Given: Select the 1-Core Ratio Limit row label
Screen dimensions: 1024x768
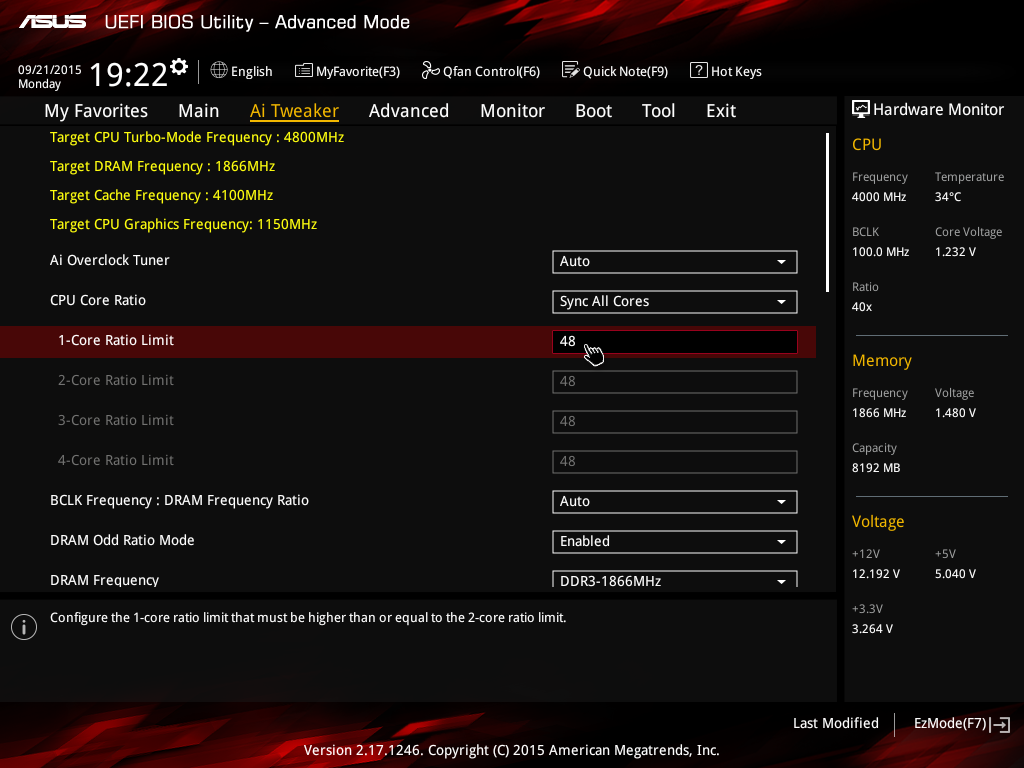Looking at the screenshot, I should [x=116, y=340].
